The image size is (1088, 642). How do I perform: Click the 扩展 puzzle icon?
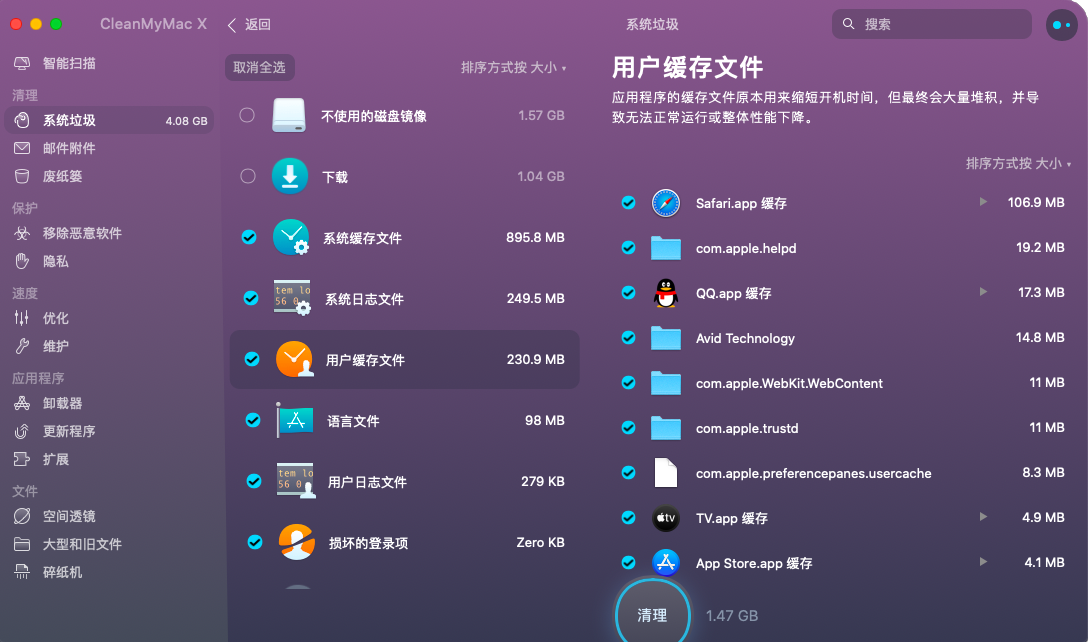pyautogui.click(x=22, y=459)
